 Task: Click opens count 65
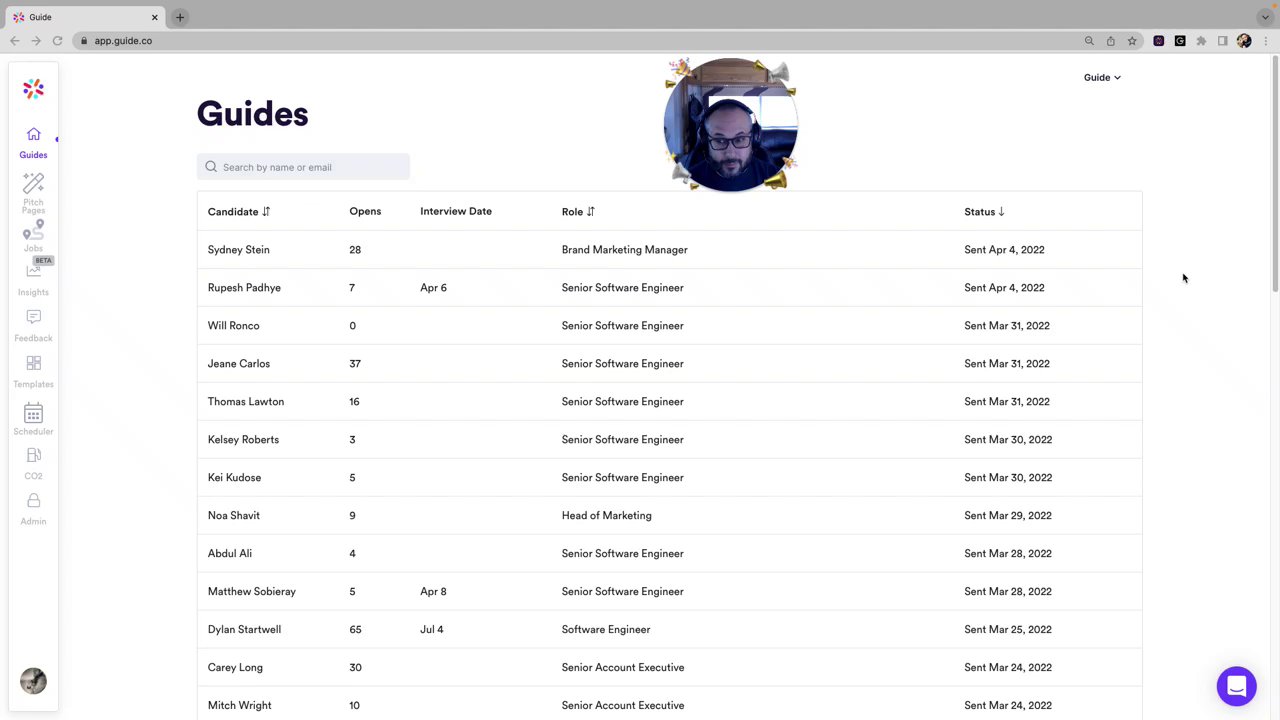point(355,630)
